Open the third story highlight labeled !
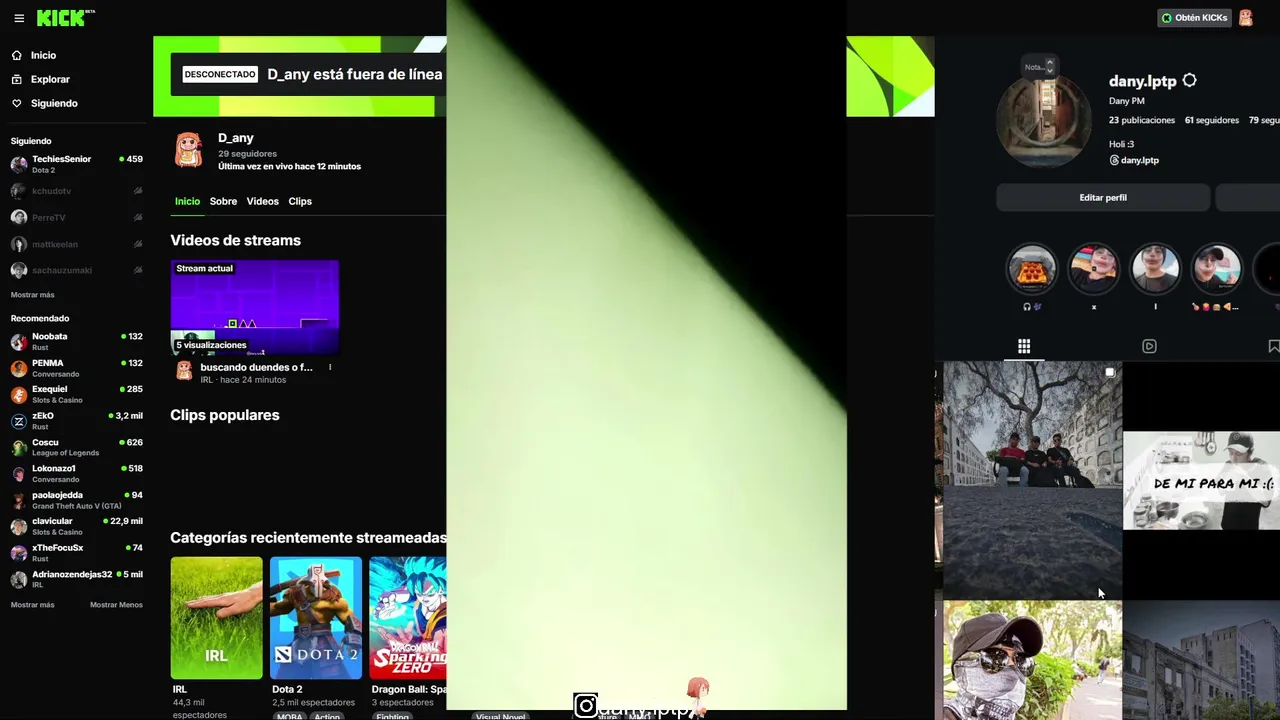Viewport: 1280px width, 720px height. click(x=1155, y=270)
